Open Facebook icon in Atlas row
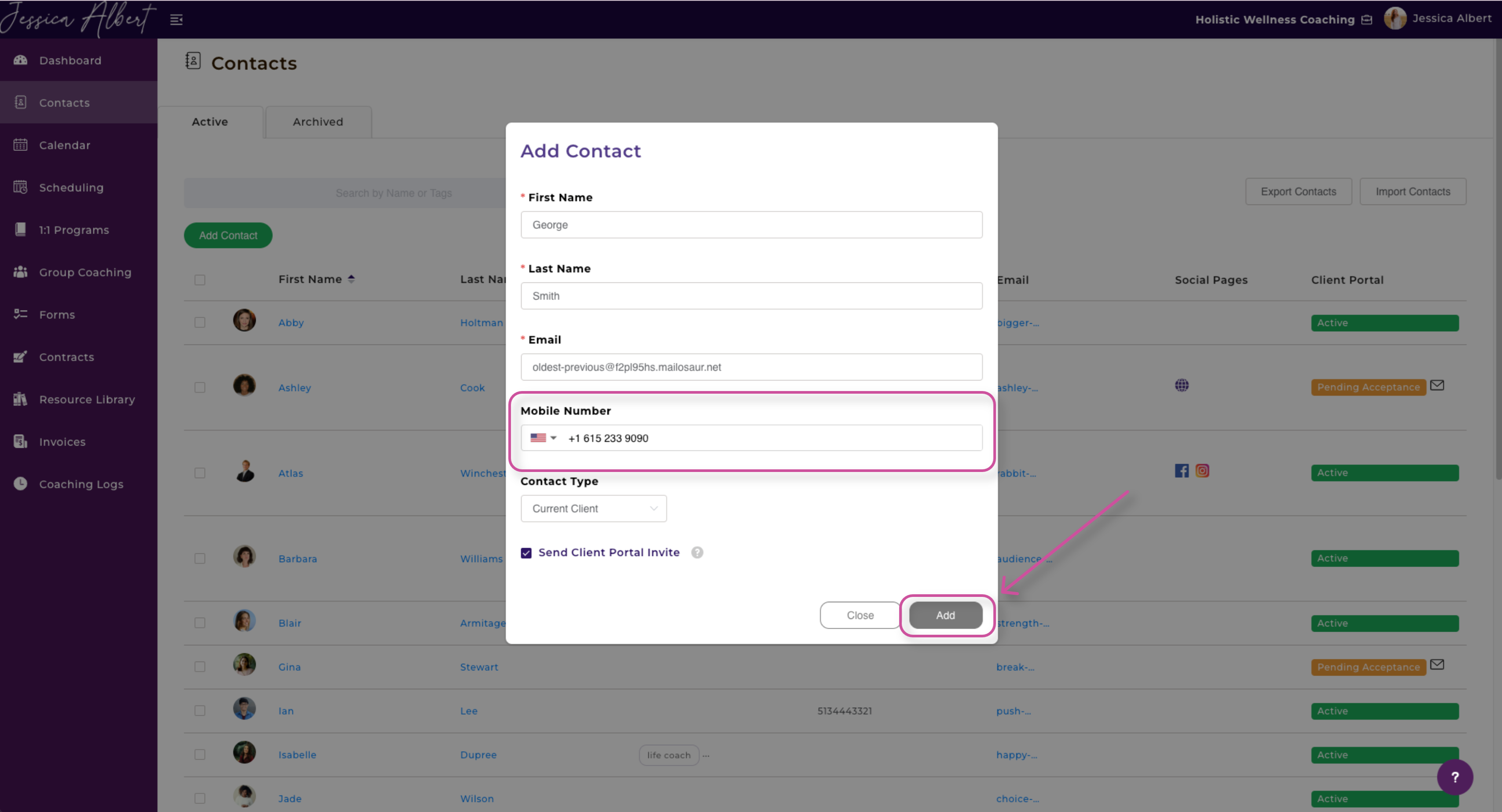 1181,471
